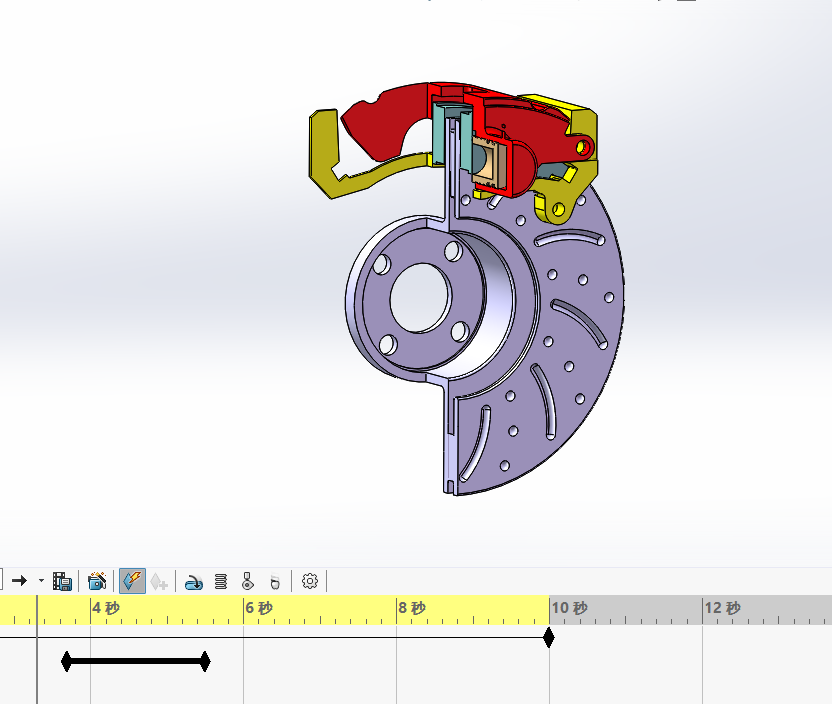Viewport: 832px width, 704px height.
Task: Open Motion Study Properties gear
Action: [x=310, y=581]
